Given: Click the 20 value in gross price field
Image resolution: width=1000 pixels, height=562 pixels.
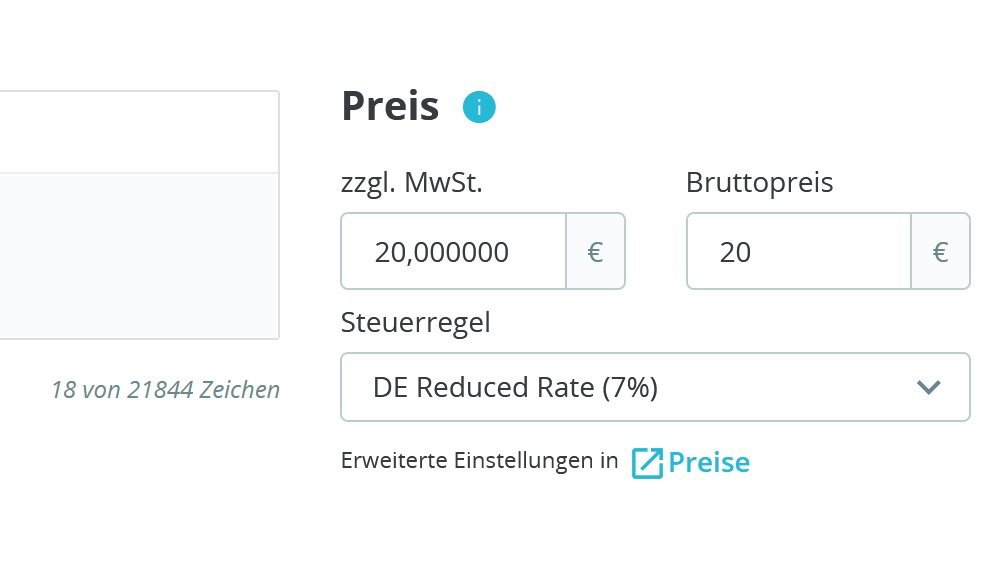Looking at the screenshot, I should coord(735,252).
